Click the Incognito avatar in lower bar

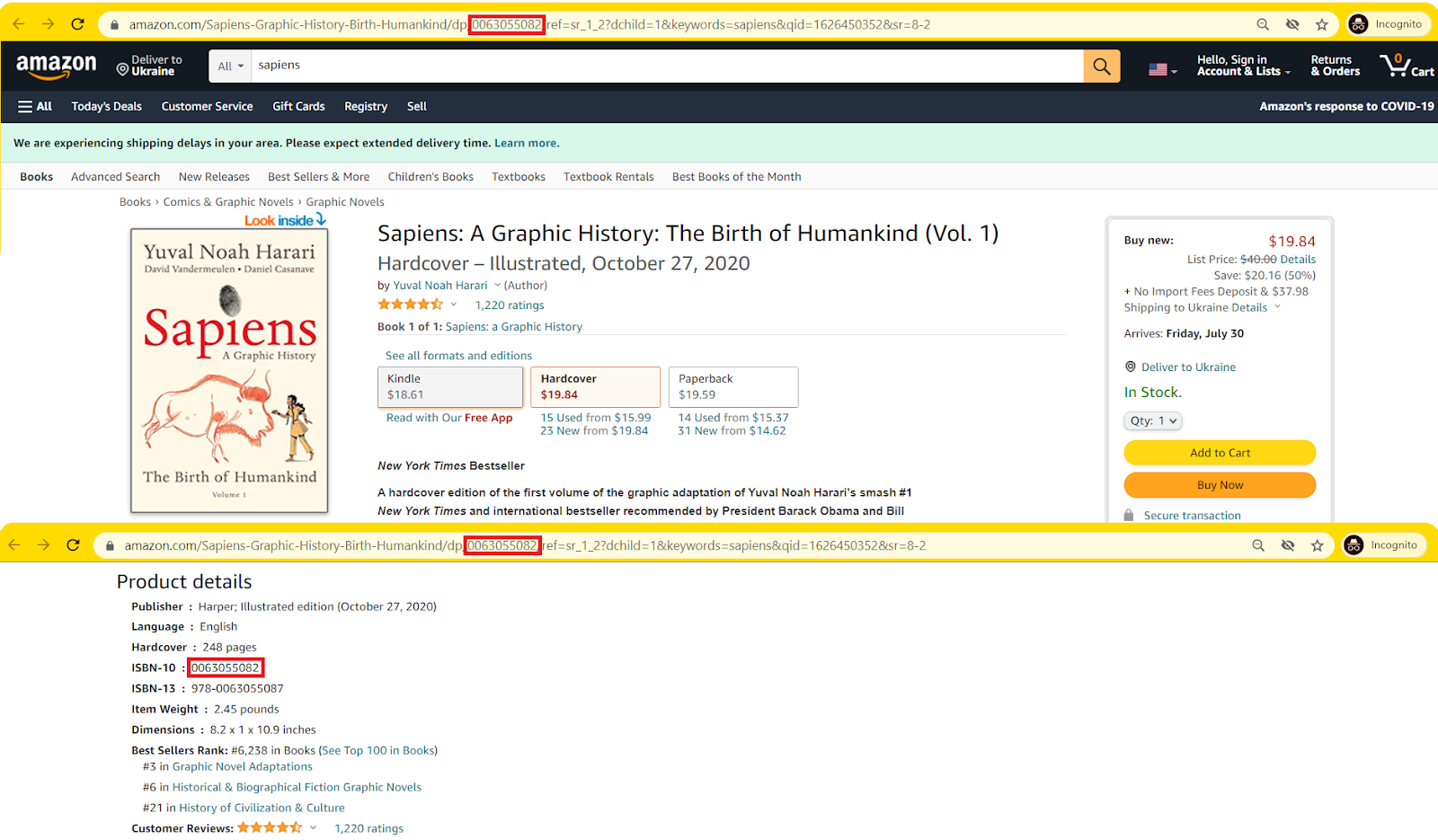pyautogui.click(x=1354, y=545)
